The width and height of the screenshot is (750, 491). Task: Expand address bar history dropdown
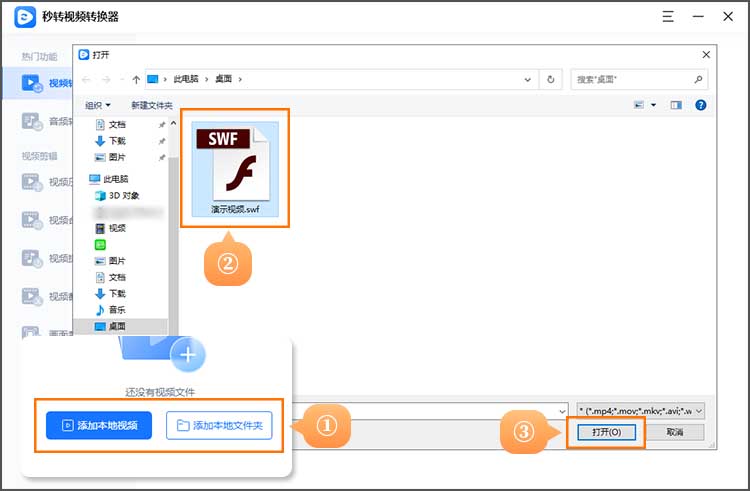pos(529,78)
